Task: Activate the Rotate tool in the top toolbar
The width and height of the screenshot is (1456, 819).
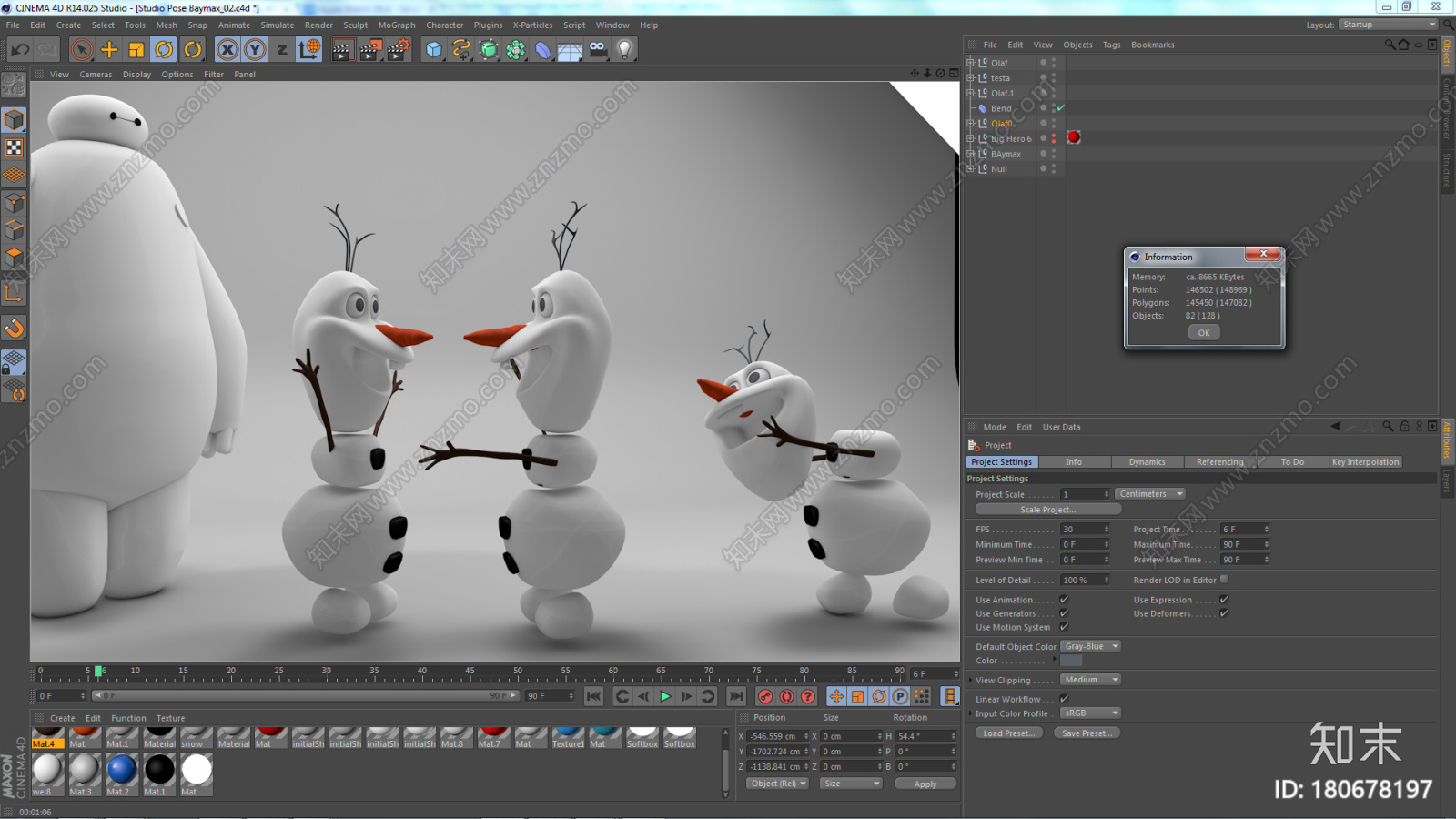Action: point(164,49)
